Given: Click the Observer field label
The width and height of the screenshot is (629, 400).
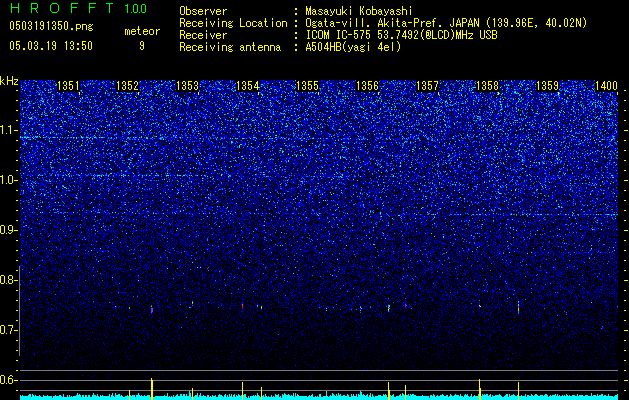Looking at the screenshot, I should (203, 11).
